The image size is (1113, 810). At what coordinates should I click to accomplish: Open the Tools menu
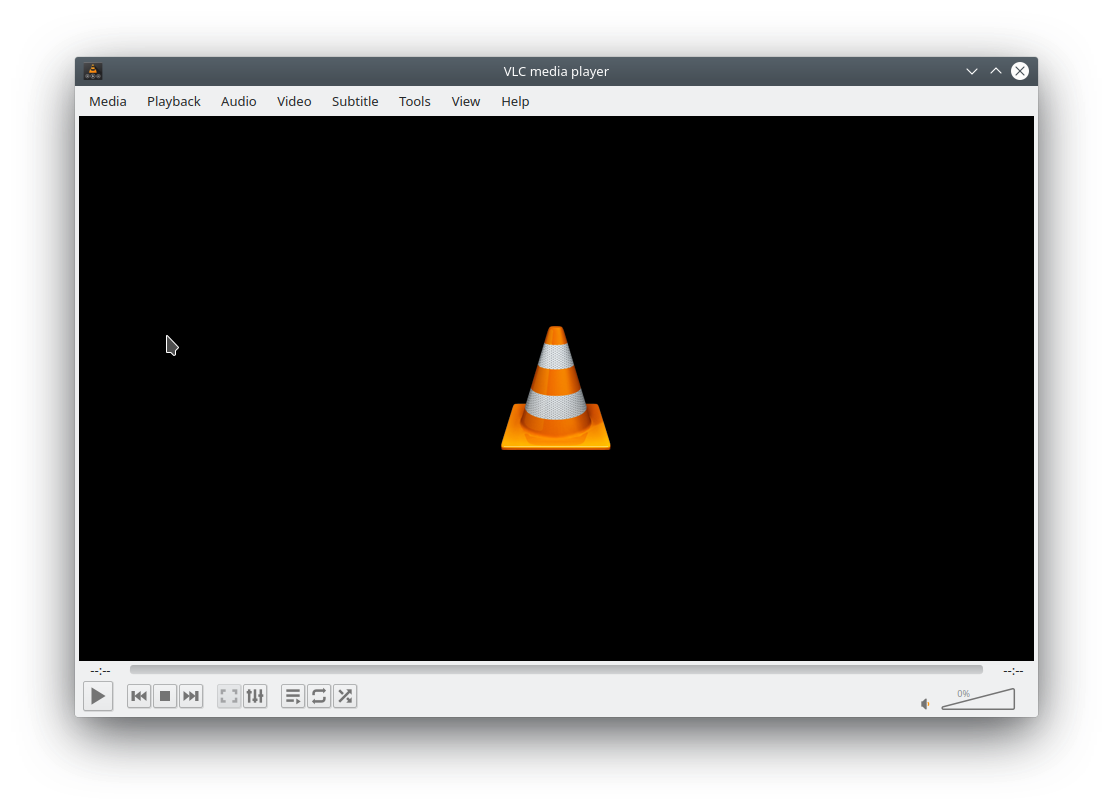click(415, 102)
